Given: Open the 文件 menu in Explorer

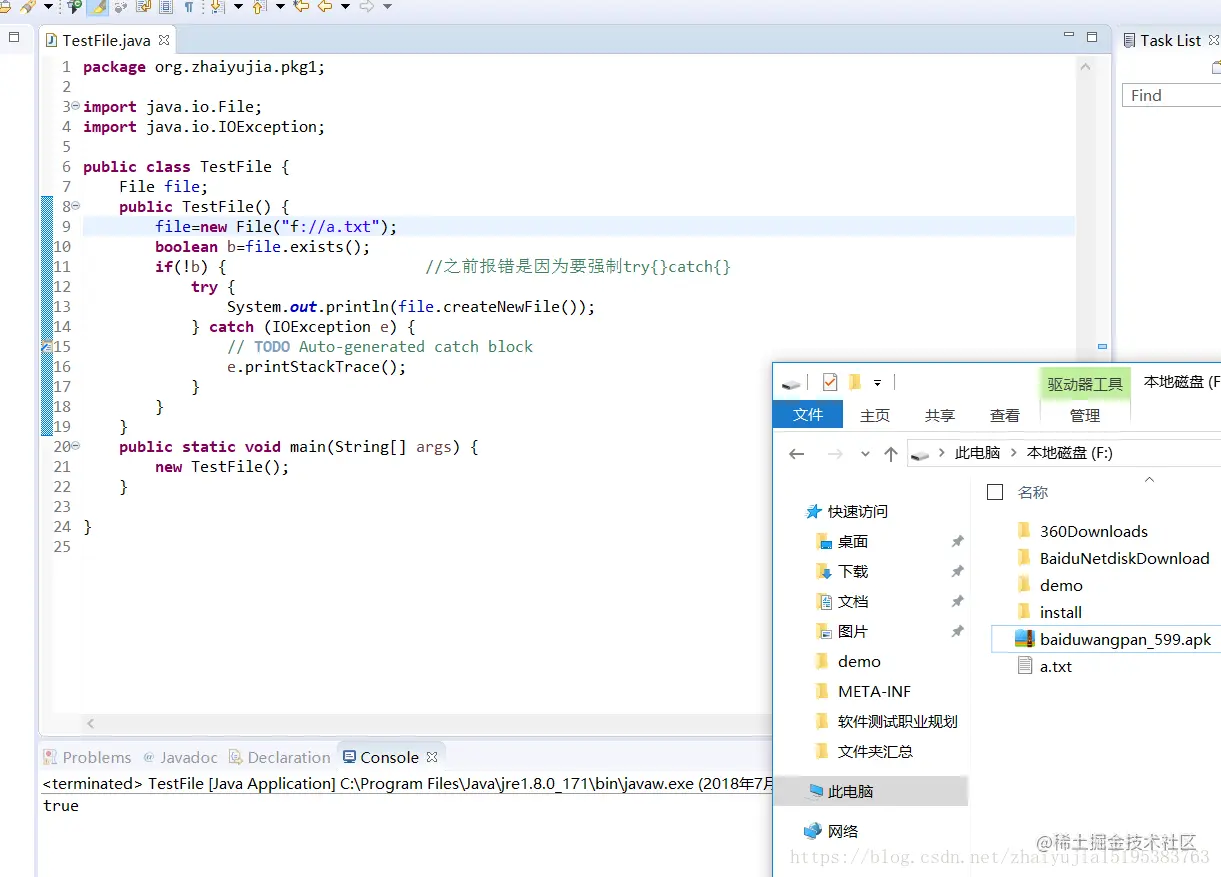Looking at the screenshot, I should (x=808, y=414).
